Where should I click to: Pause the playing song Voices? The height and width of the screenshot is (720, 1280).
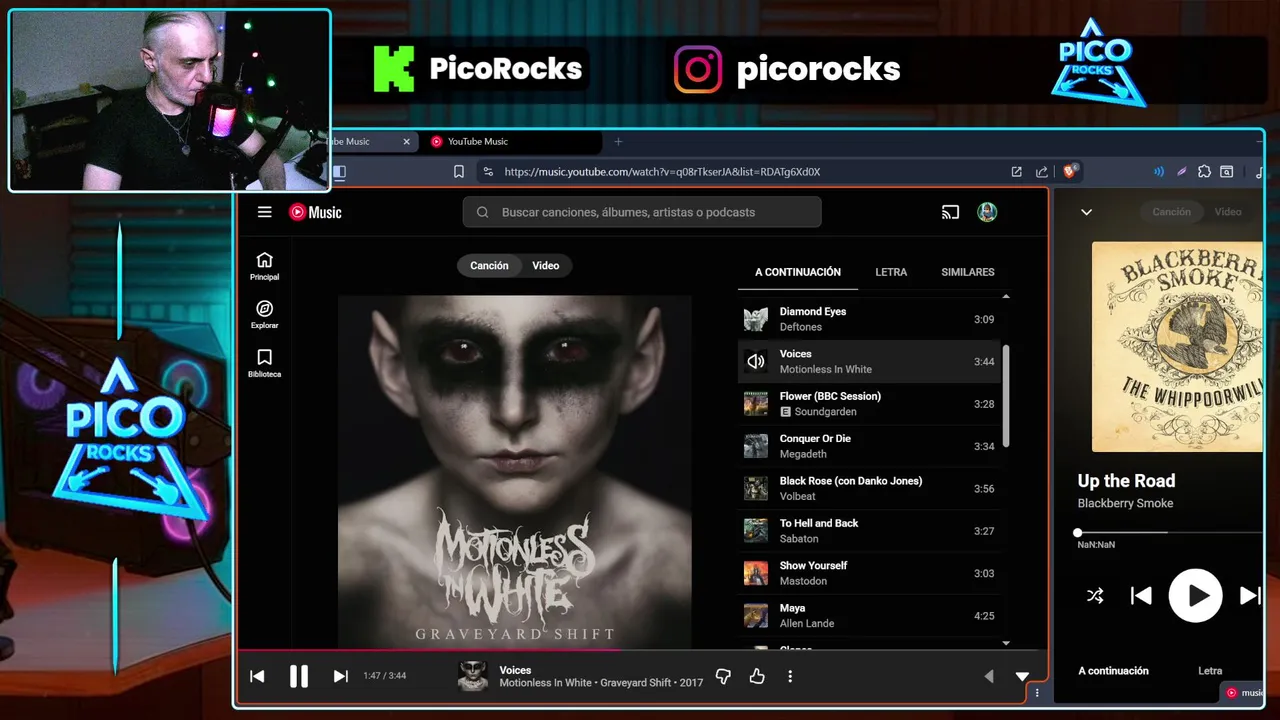(298, 676)
